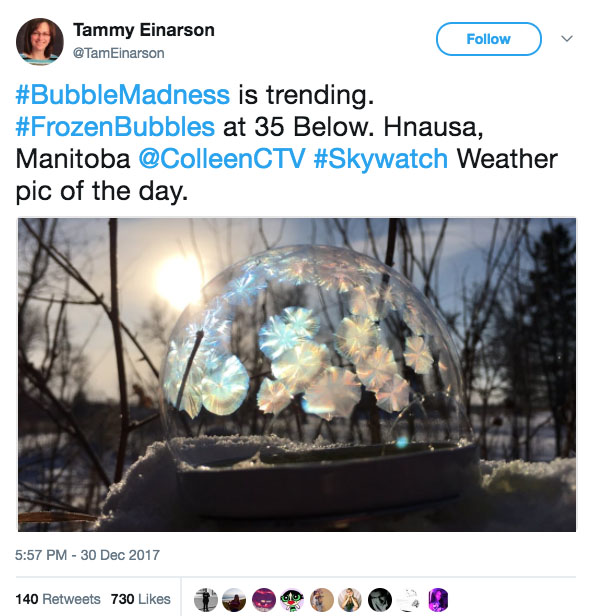This screenshot has width=608, height=616.
Task: Open the avatar showing a person facing a lake
Action: coord(234,600)
